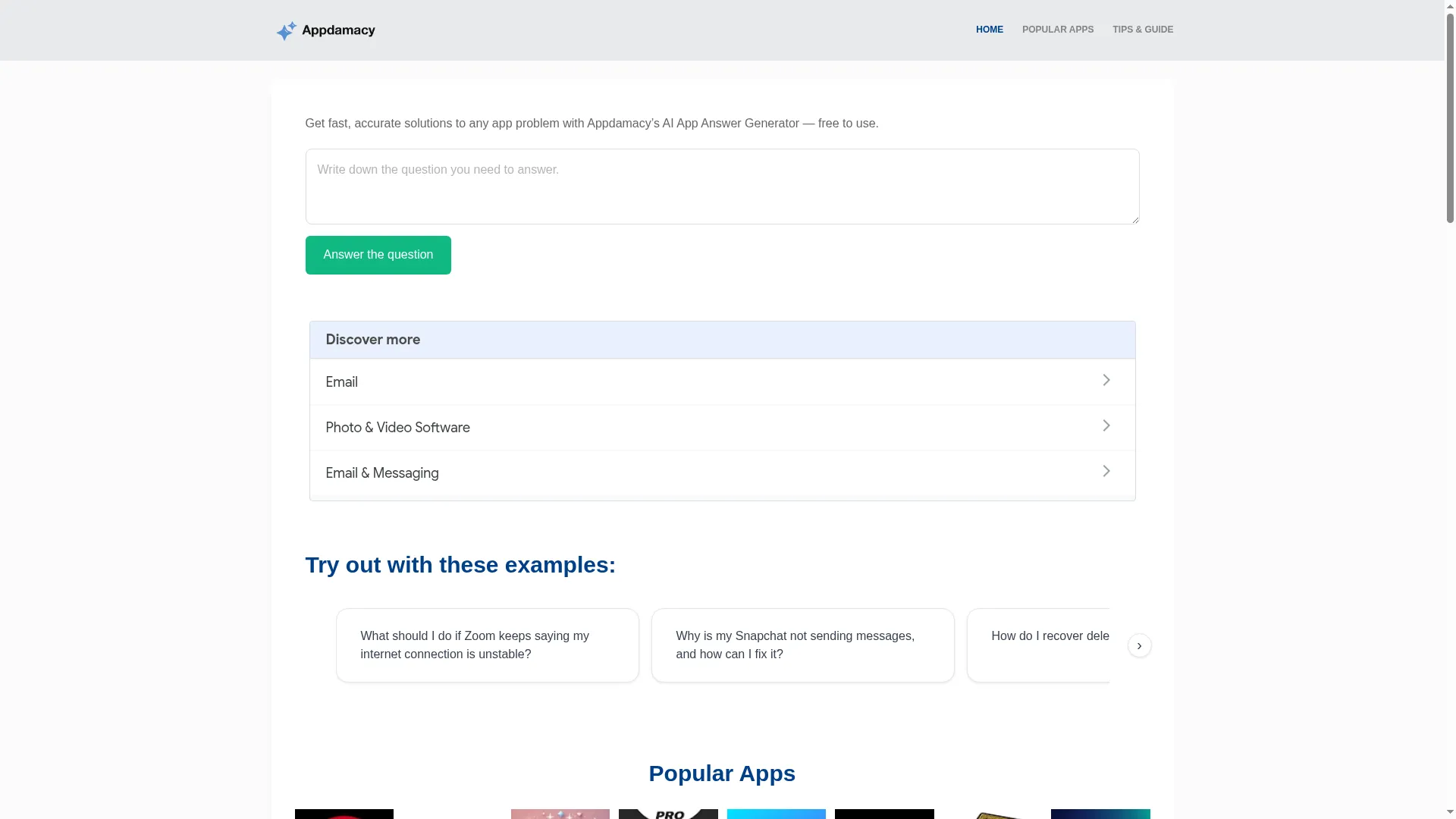The image size is (1456, 819).
Task: Select Photo & Video Software discover row
Action: 722,428
